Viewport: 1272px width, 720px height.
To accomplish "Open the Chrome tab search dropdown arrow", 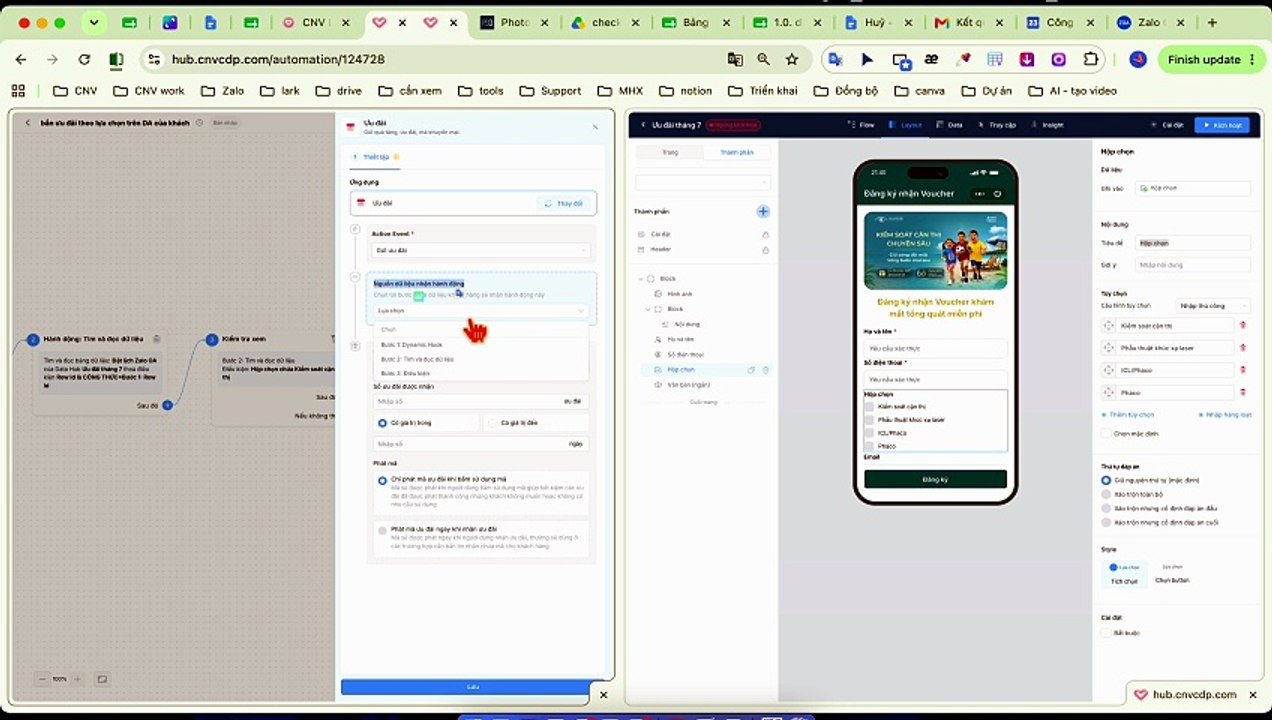I will [94, 22].
